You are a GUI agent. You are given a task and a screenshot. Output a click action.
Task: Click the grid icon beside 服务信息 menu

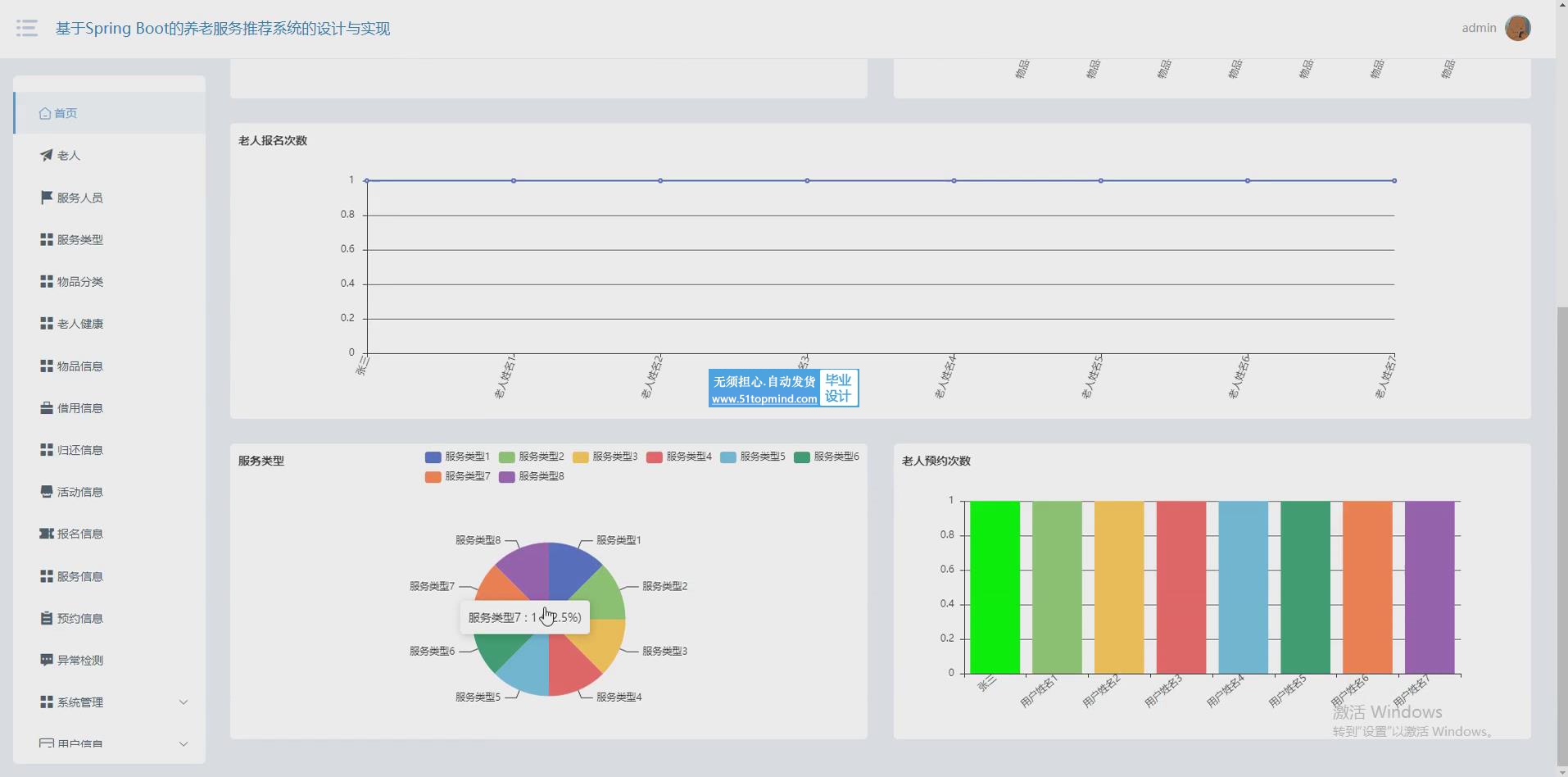click(x=47, y=576)
